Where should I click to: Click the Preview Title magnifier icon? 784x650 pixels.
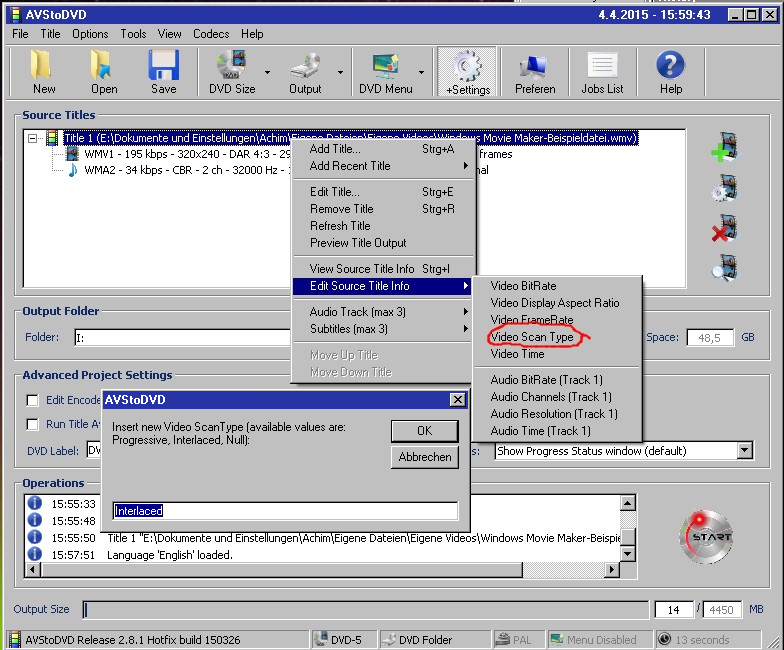(724, 268)
